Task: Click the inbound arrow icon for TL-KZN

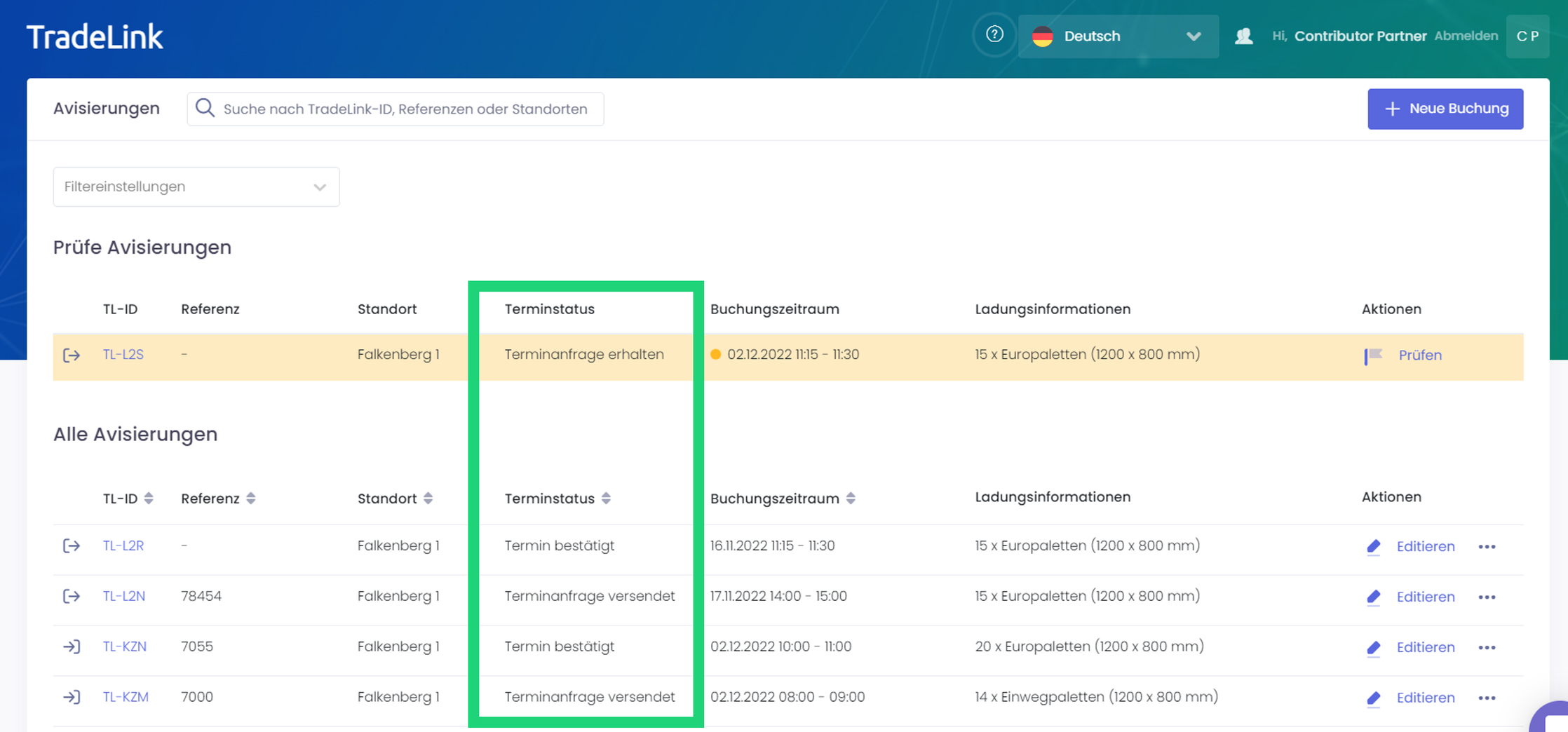Action: click(72, 646)
